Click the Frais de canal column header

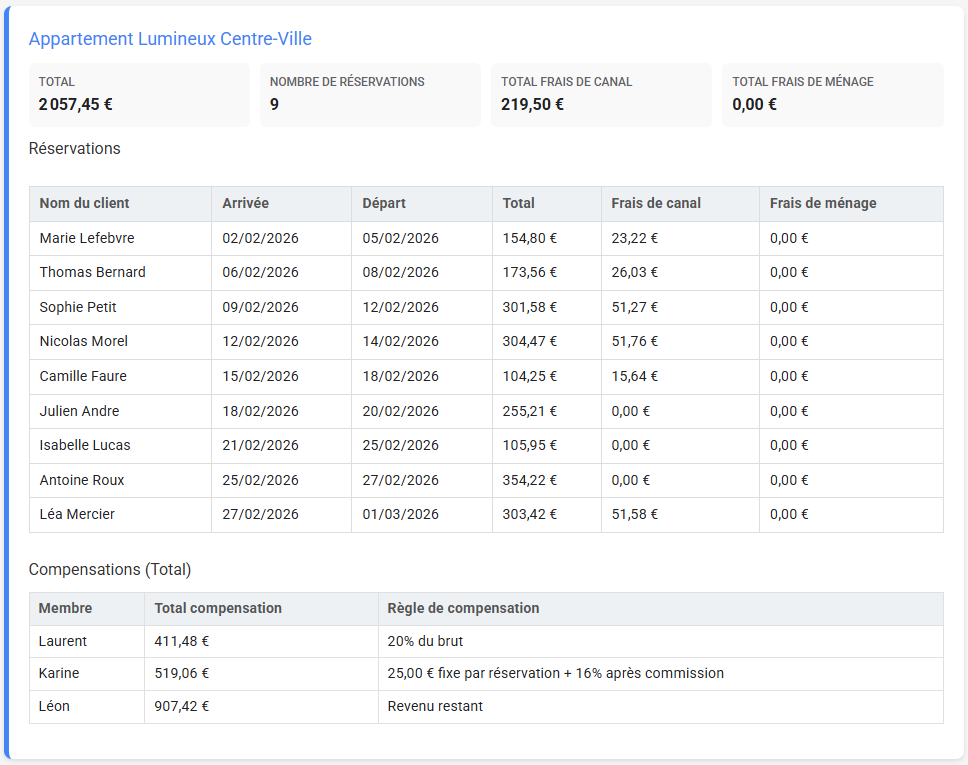[656, 203]
